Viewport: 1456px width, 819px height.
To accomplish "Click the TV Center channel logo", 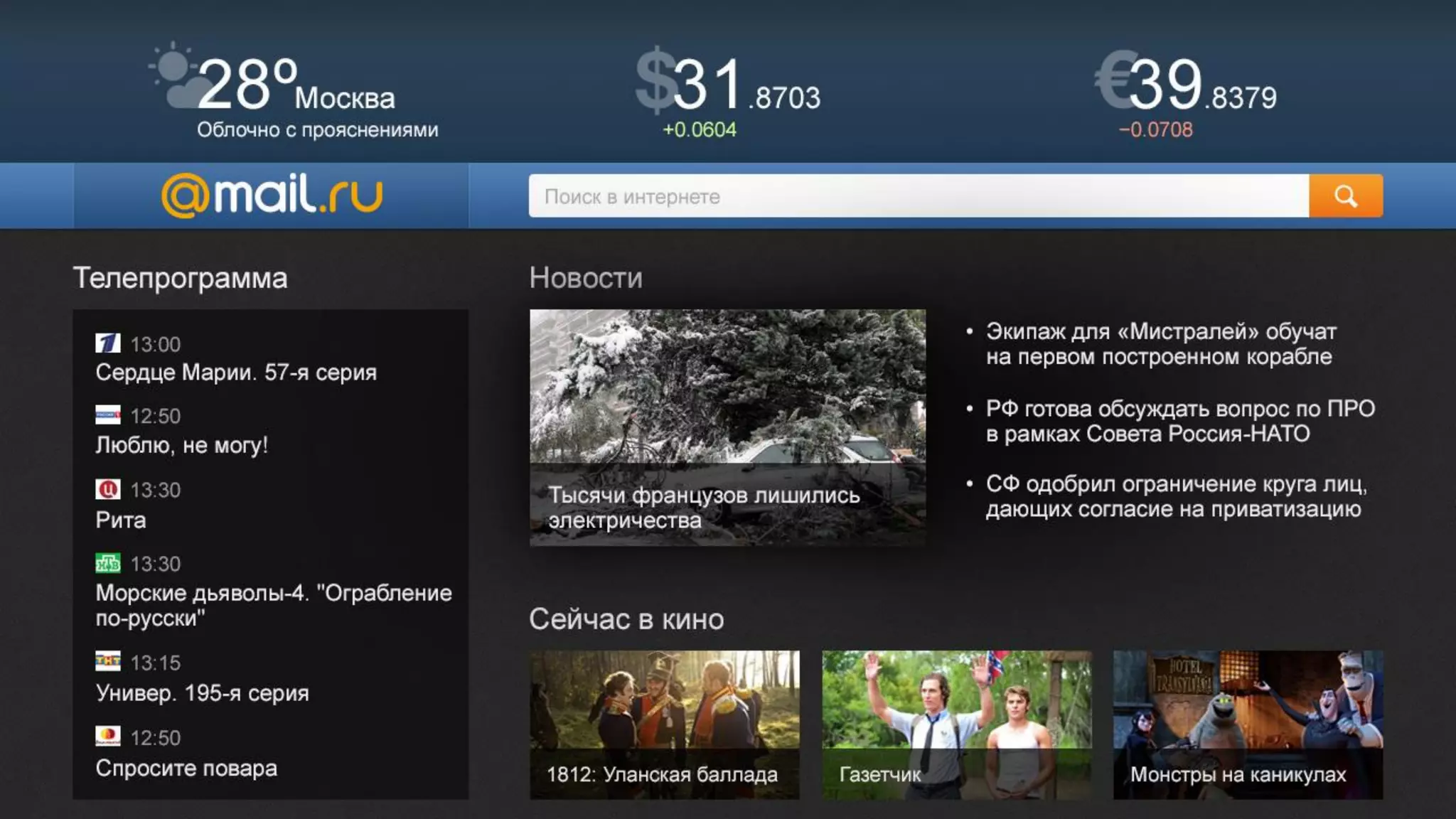I will [x=108, y=489].
